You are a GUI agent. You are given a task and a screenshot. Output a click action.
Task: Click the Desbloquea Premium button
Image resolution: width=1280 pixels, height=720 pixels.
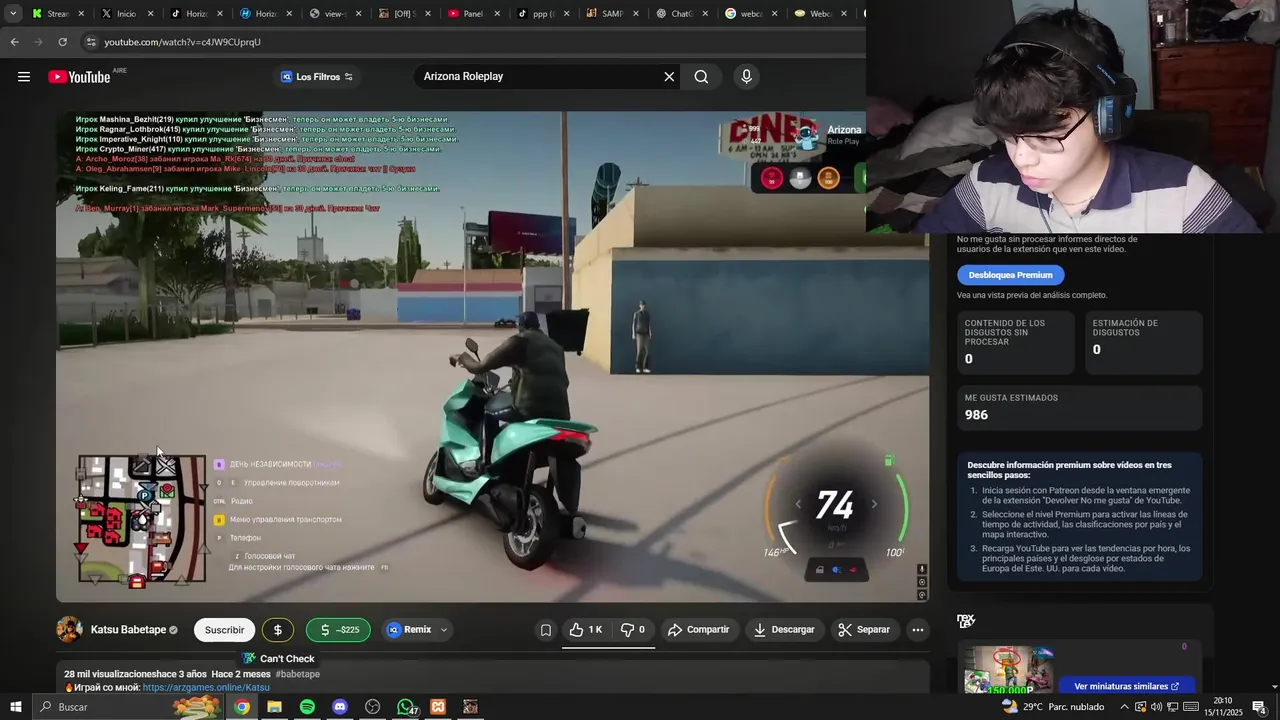coord(1010,275)
